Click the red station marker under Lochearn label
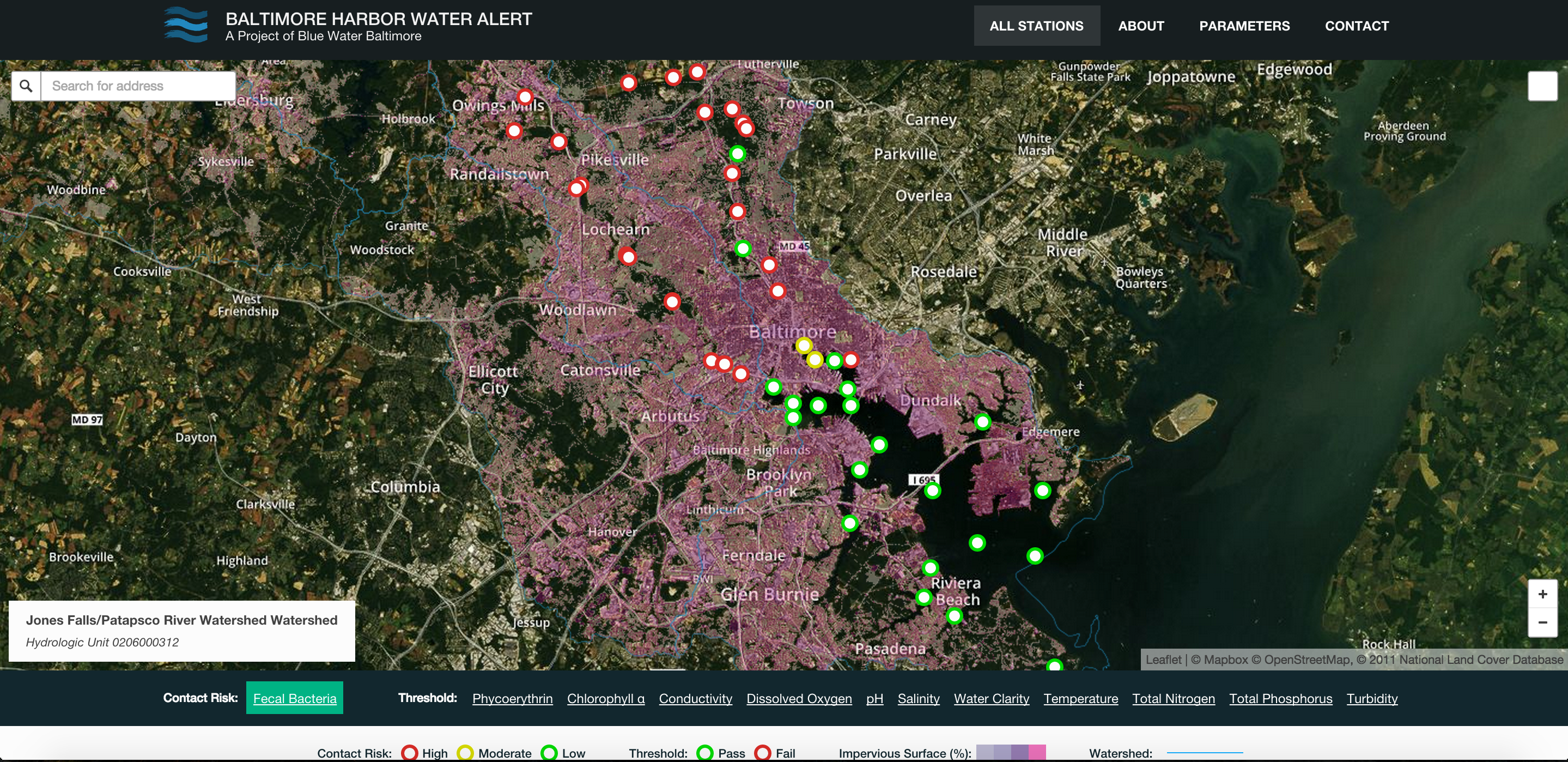Image resolution: width=1568 pixels, height=762 pixels. pos(628,257)
